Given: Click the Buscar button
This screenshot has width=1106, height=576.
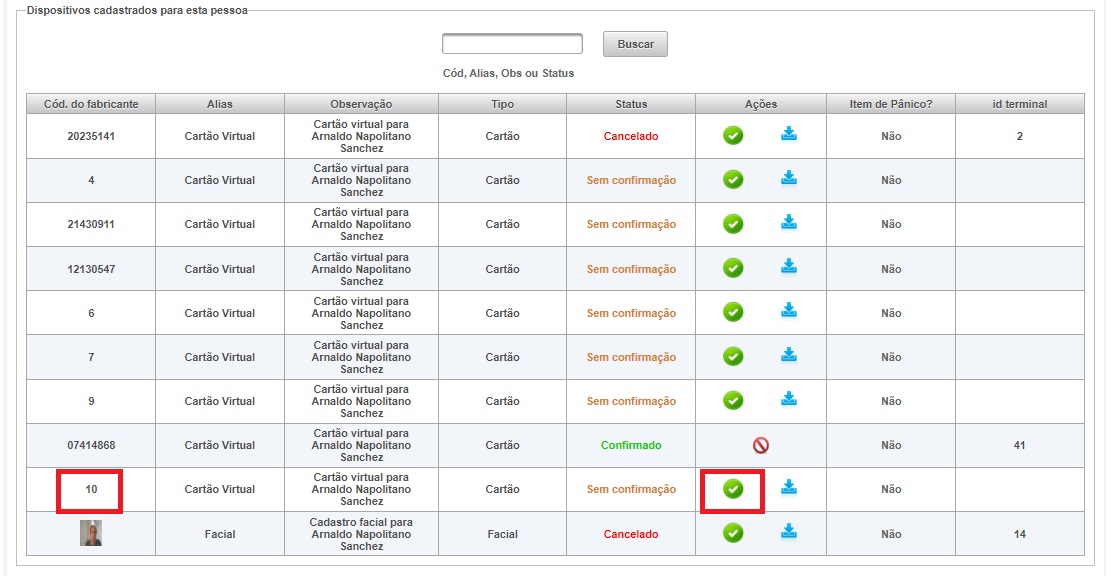Looking at the screenshot, I should [635, 44].
